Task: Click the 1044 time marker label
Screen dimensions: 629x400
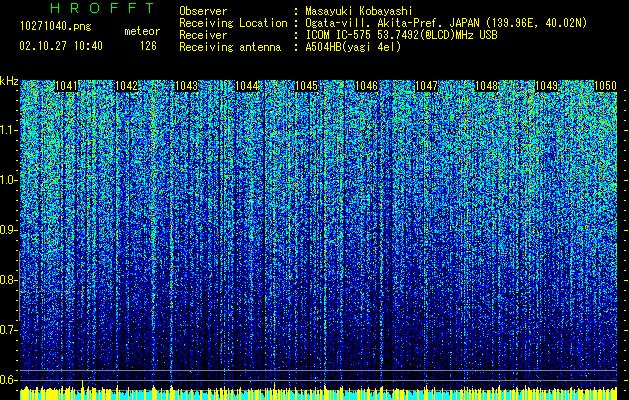Action: click(x=247, y=86)
